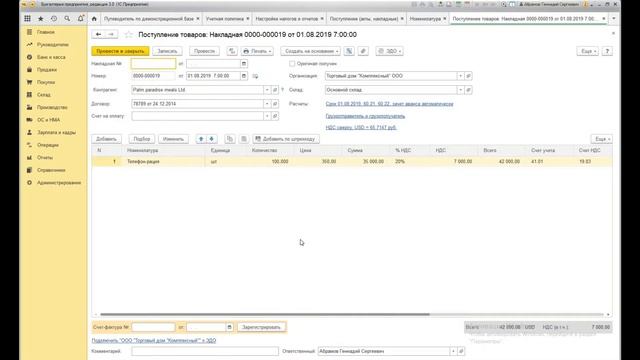Click the Накладная № input field
This screenshot has height=360, width=640.
pos(153,64)
